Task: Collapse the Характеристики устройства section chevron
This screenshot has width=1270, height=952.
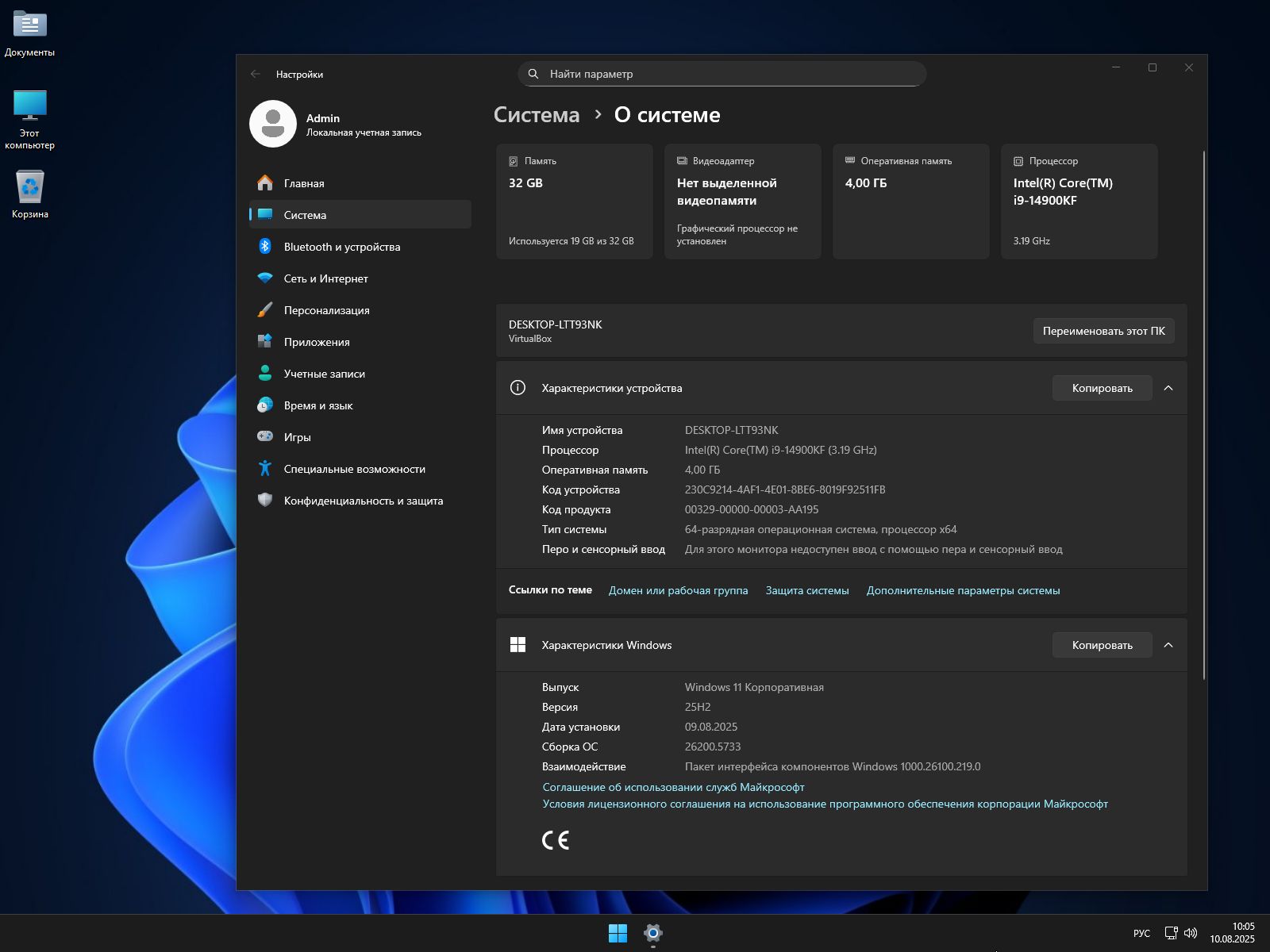Action: [1168, 388]
